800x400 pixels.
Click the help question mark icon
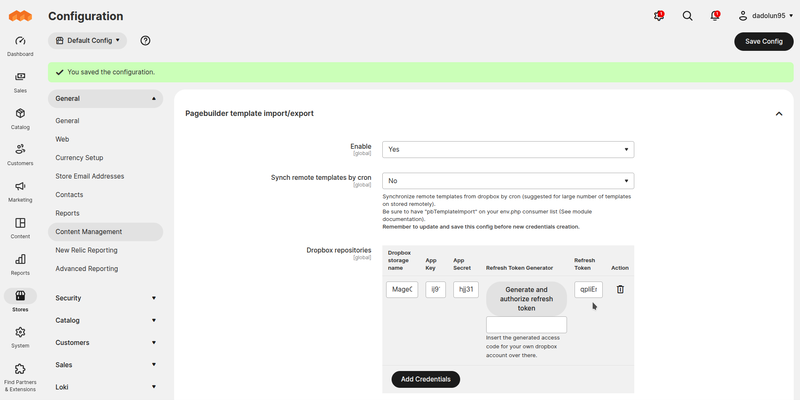[146, 41]
